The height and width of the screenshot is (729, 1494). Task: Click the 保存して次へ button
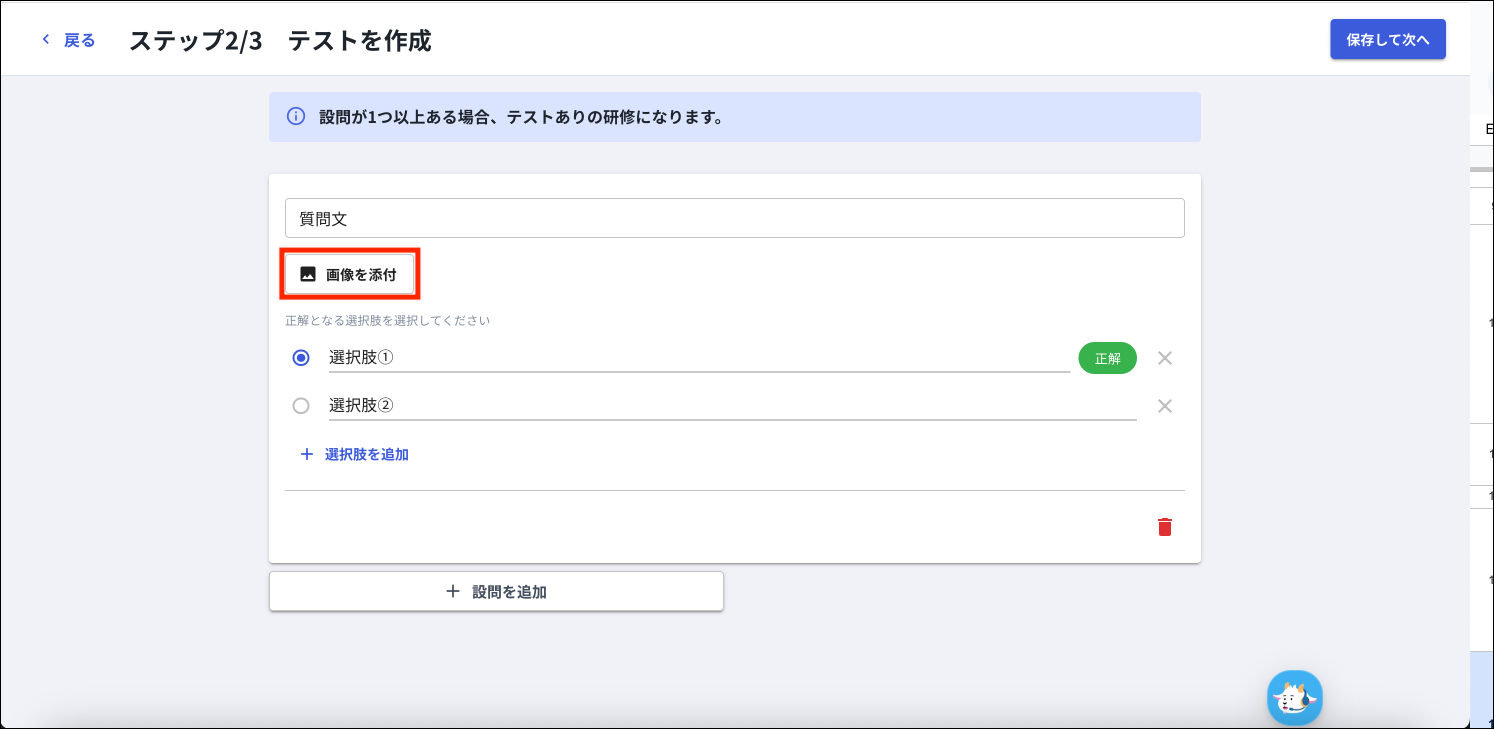point(1387,40)
